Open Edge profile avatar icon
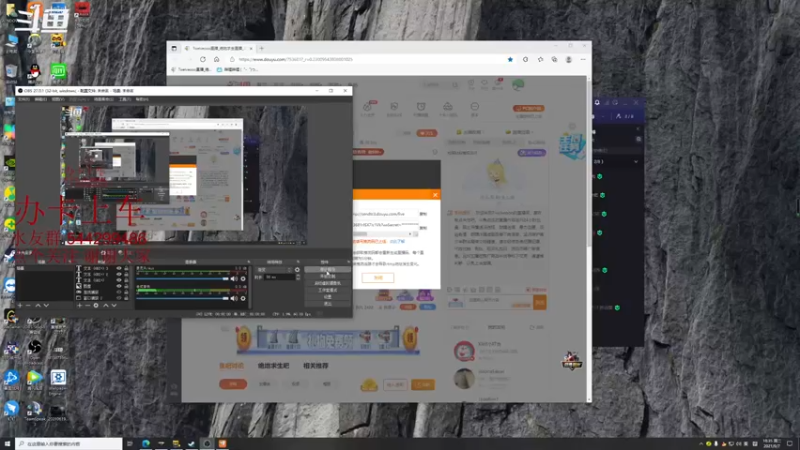This screenshot has width=800, height=450. pos(568,59)
